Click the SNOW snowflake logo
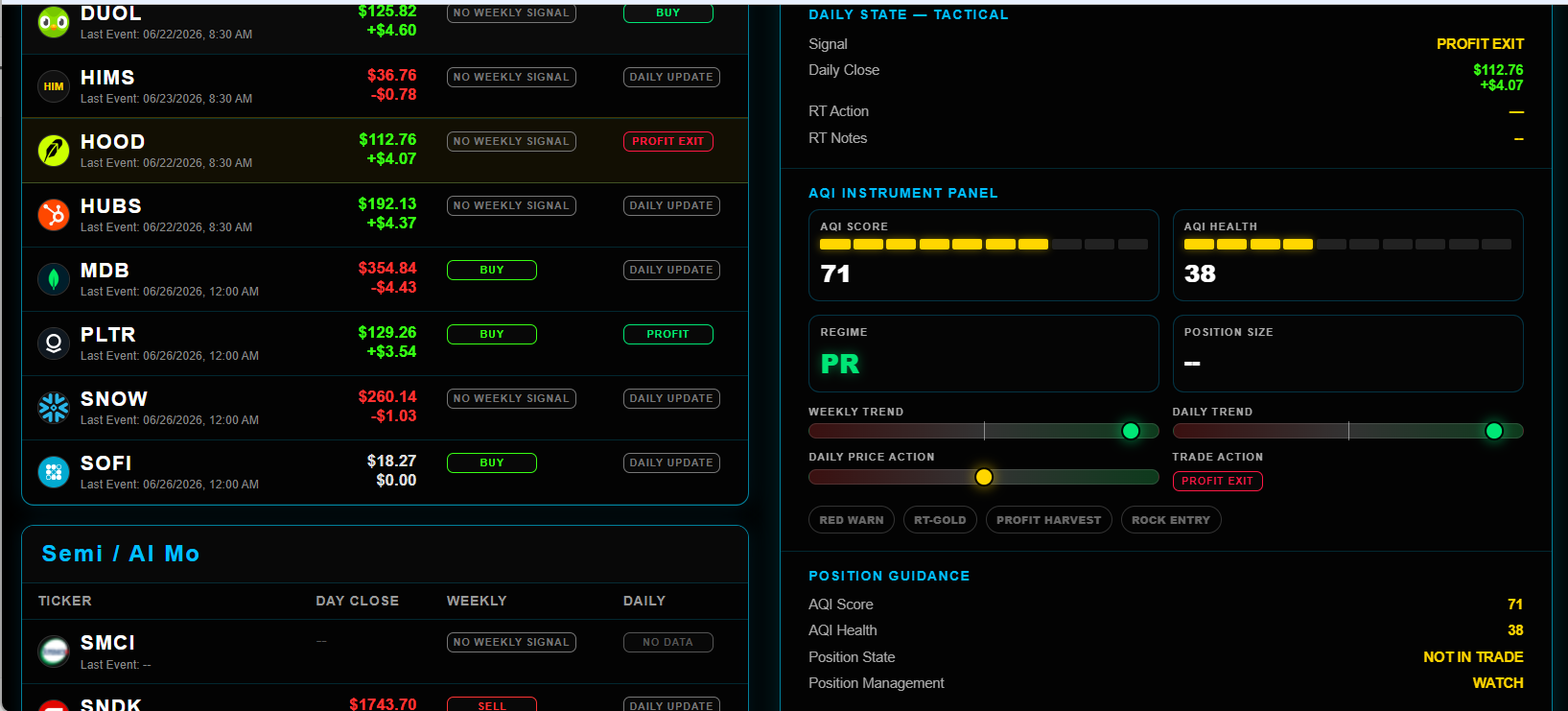The width and height of the screenshot is (1568, 711). point(54,408)
